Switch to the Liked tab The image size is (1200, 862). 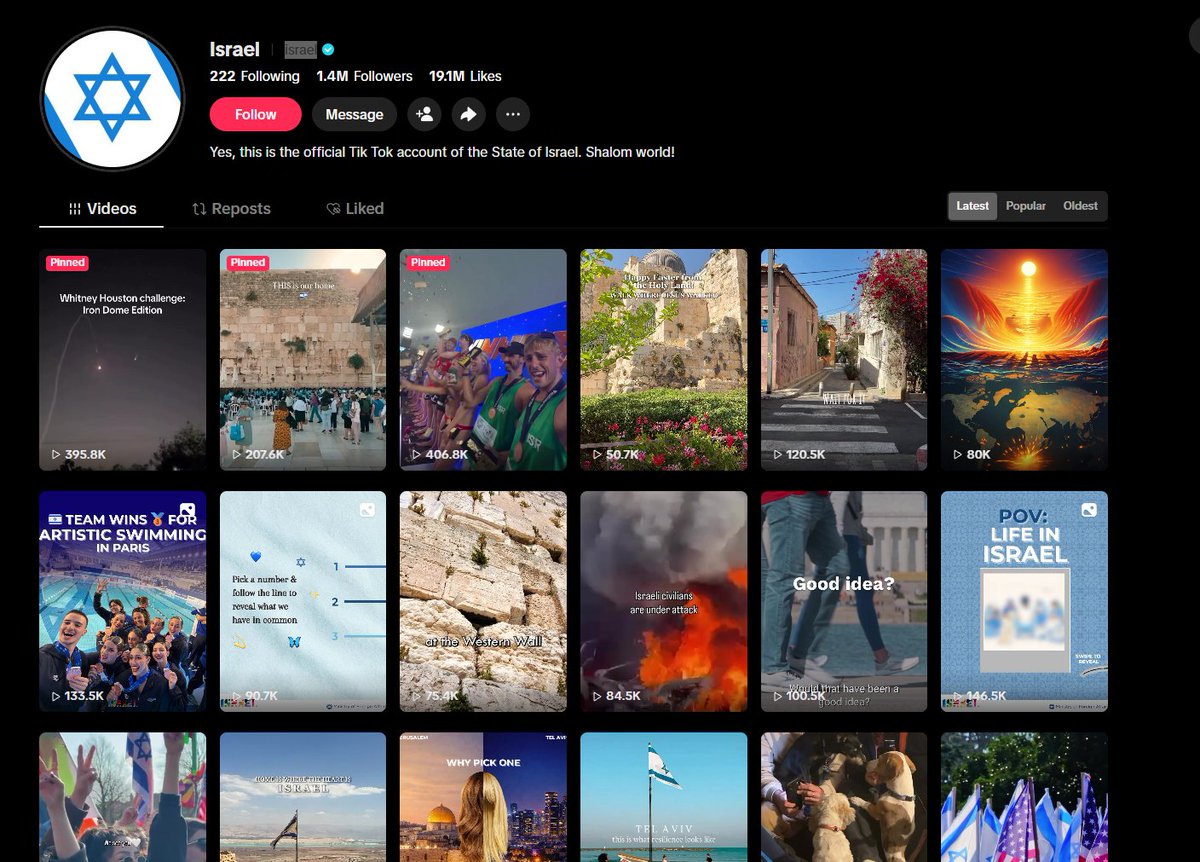355,209
